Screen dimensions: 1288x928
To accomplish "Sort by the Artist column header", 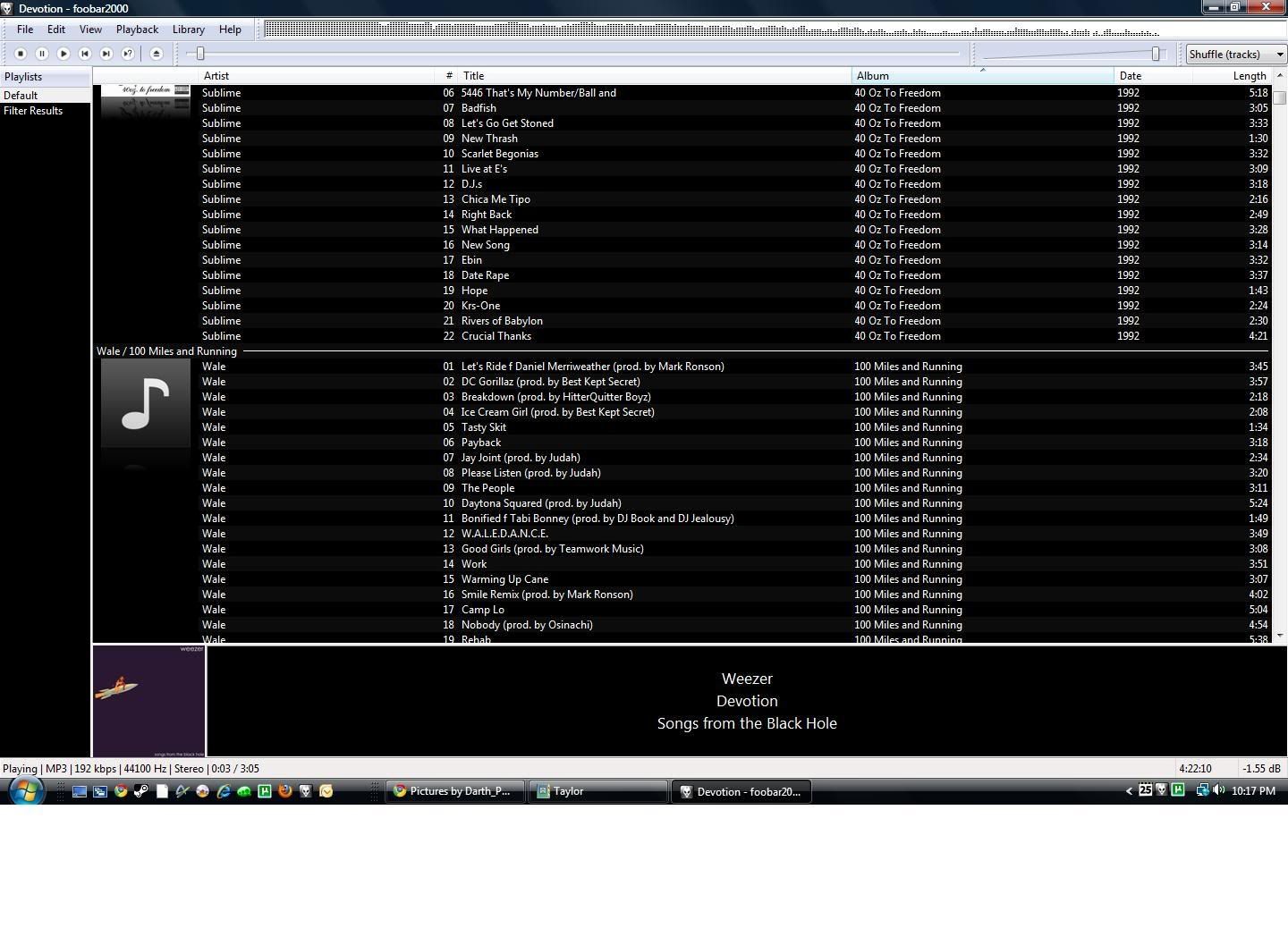I will (x=318, y=76).
